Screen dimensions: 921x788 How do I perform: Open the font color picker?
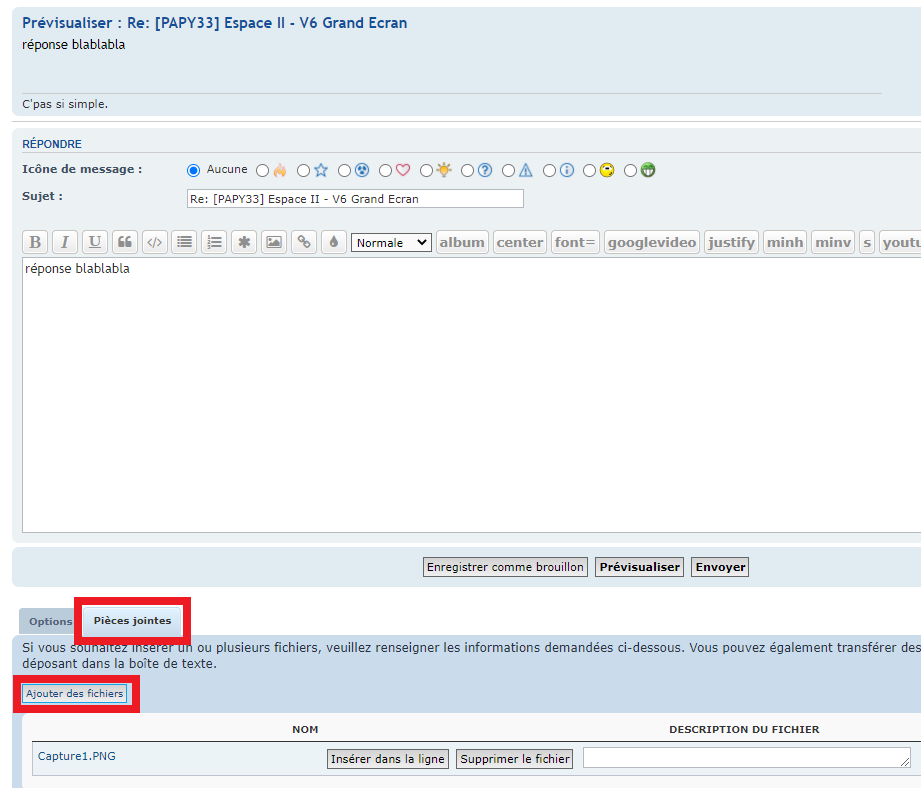[333, 242]
